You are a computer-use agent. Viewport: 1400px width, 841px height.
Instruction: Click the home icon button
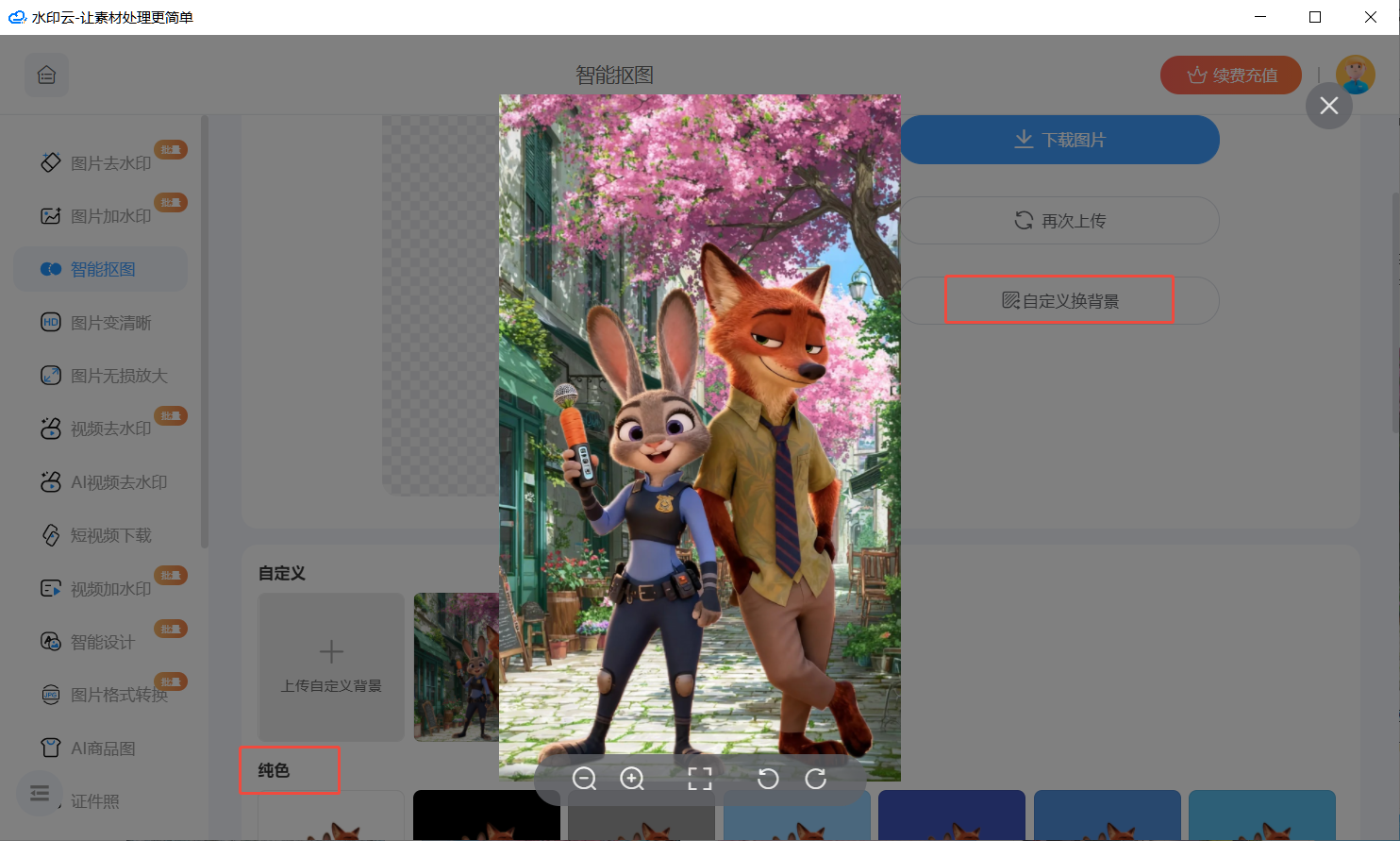(46, 76)
